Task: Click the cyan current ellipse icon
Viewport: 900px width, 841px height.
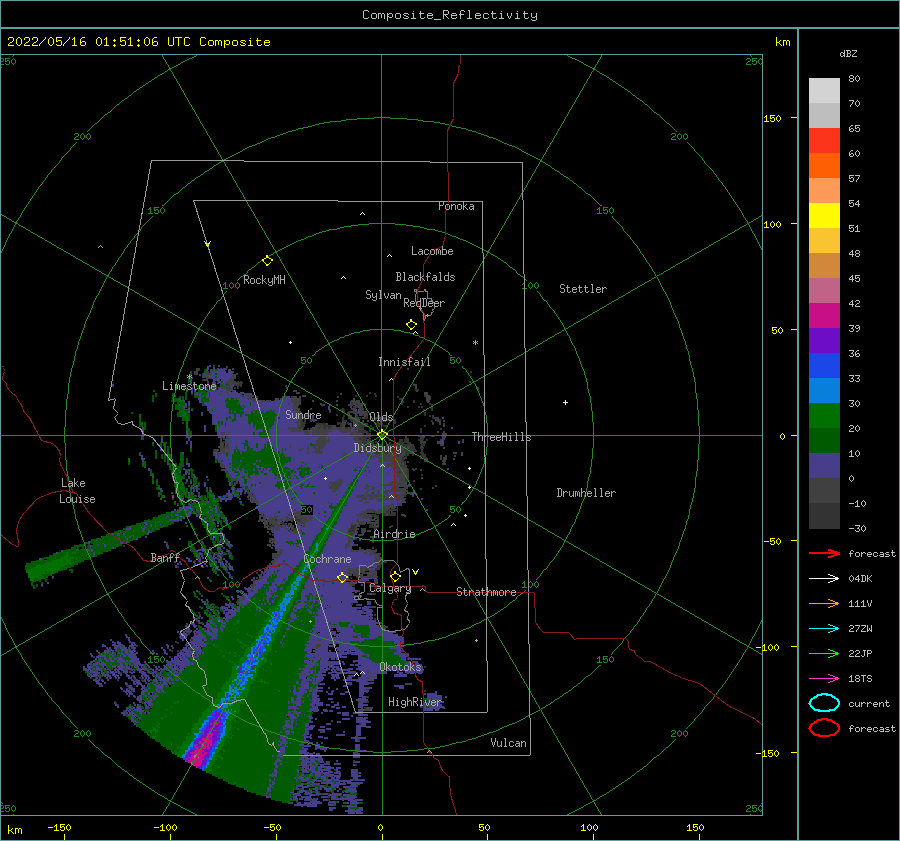Action: point(824,703)
